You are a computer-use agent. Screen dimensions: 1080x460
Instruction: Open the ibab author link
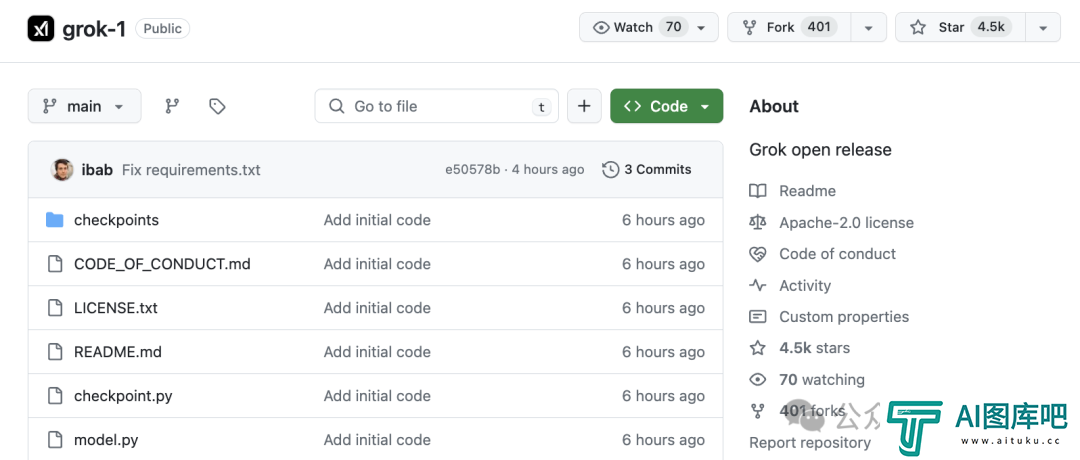(x=97, y=169)
